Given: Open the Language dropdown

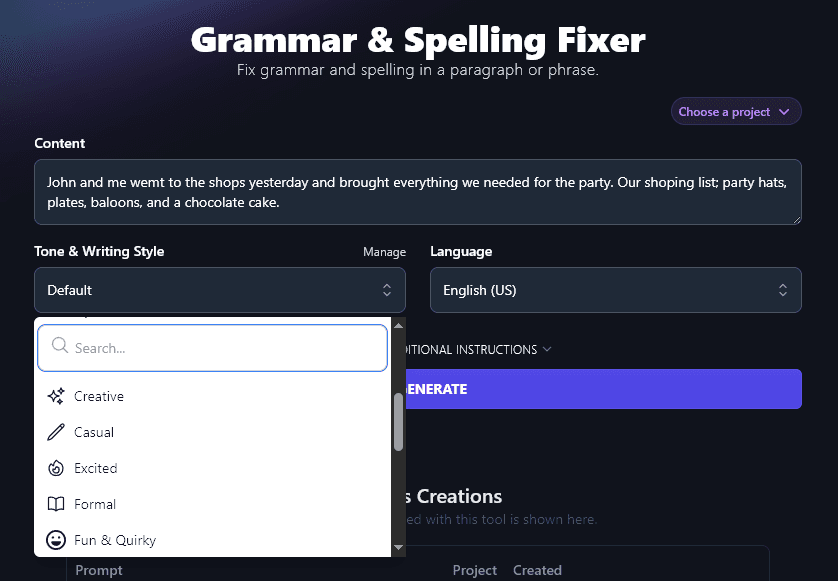Looking at the screenshot, I should click(615, 289).
